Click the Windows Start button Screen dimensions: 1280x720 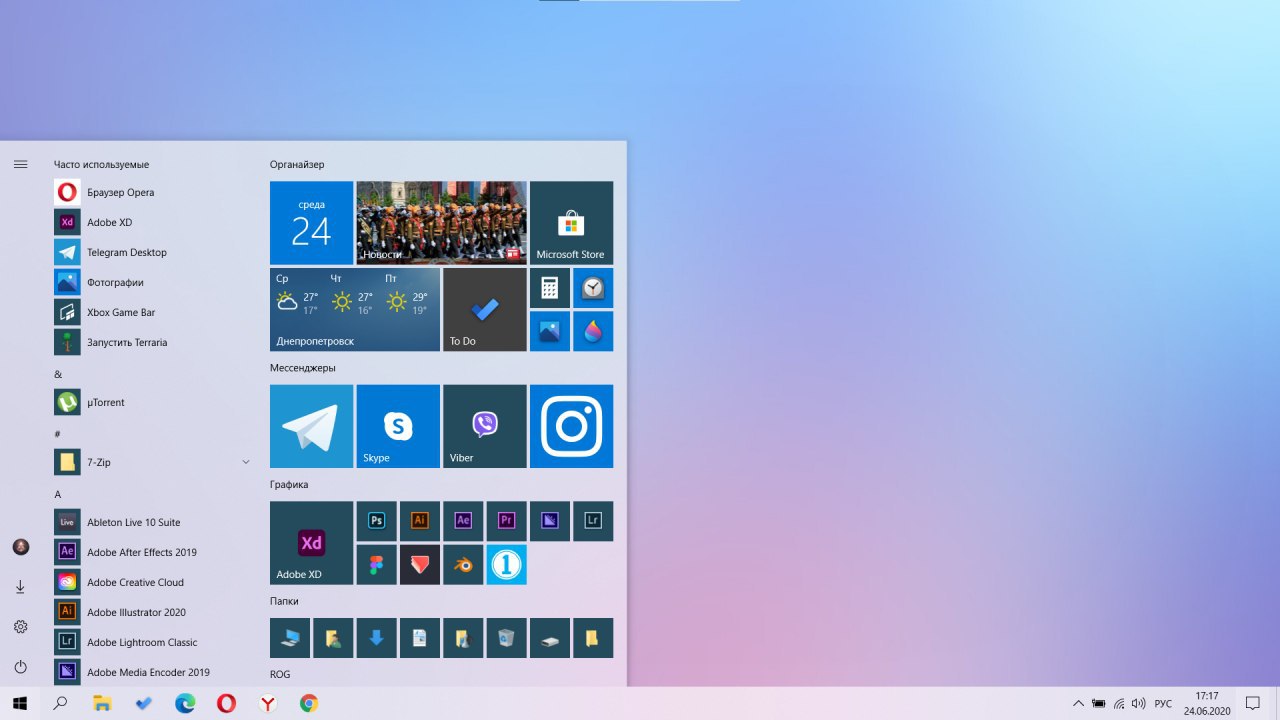pyautogui.click(x=20, y=703)
